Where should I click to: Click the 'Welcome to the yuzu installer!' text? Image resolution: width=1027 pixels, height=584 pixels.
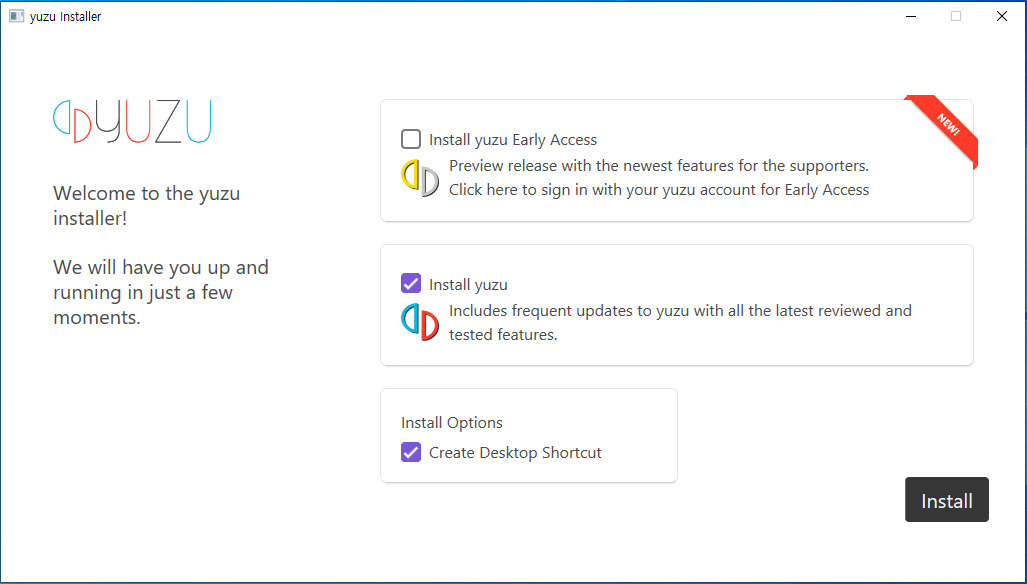(147, 206)
